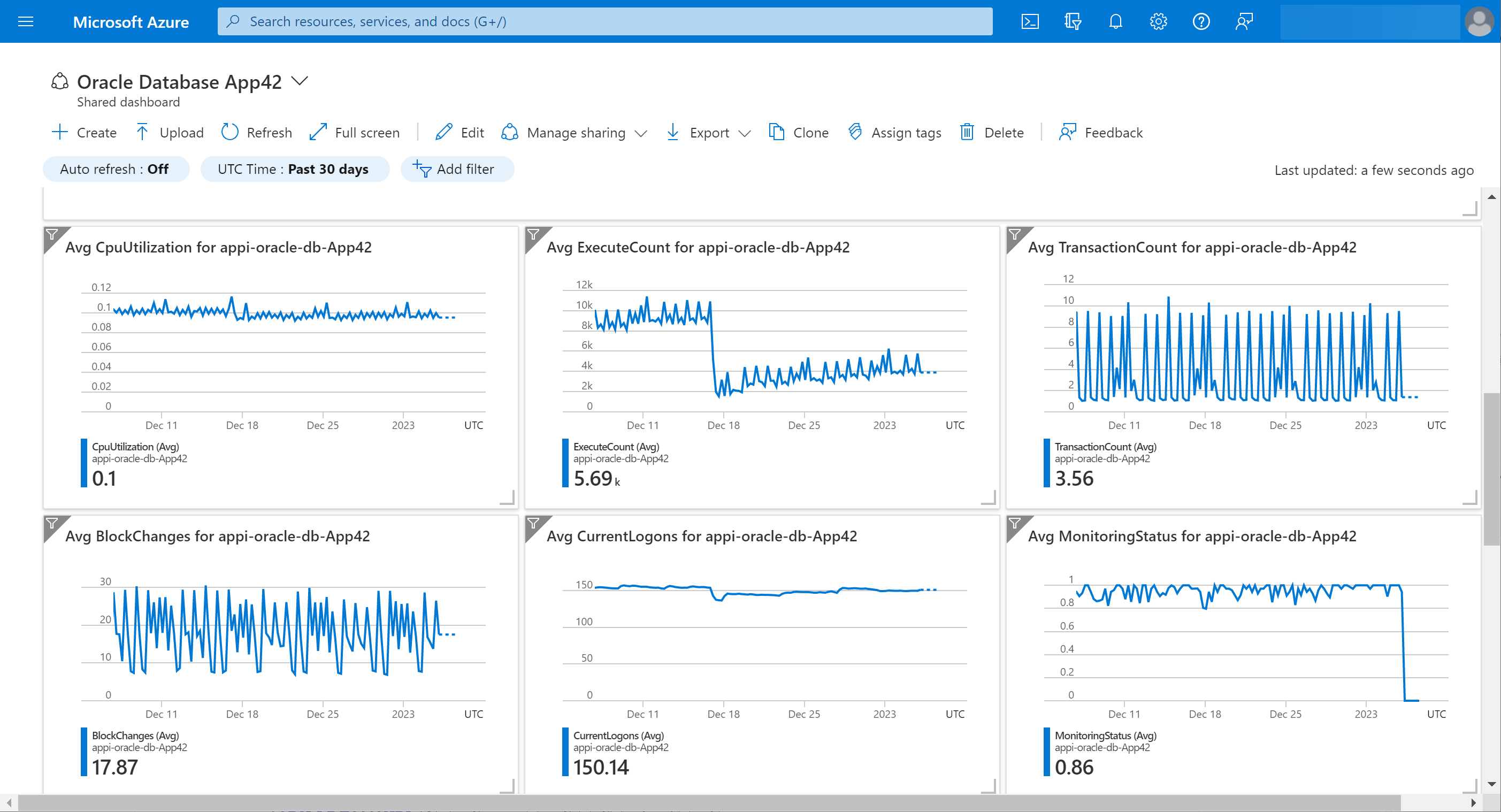The height and width of the screenshot is (812, 1501).
Task: Open the help question mark icon
Action: pyautogui.click(x=1201, y=21)
